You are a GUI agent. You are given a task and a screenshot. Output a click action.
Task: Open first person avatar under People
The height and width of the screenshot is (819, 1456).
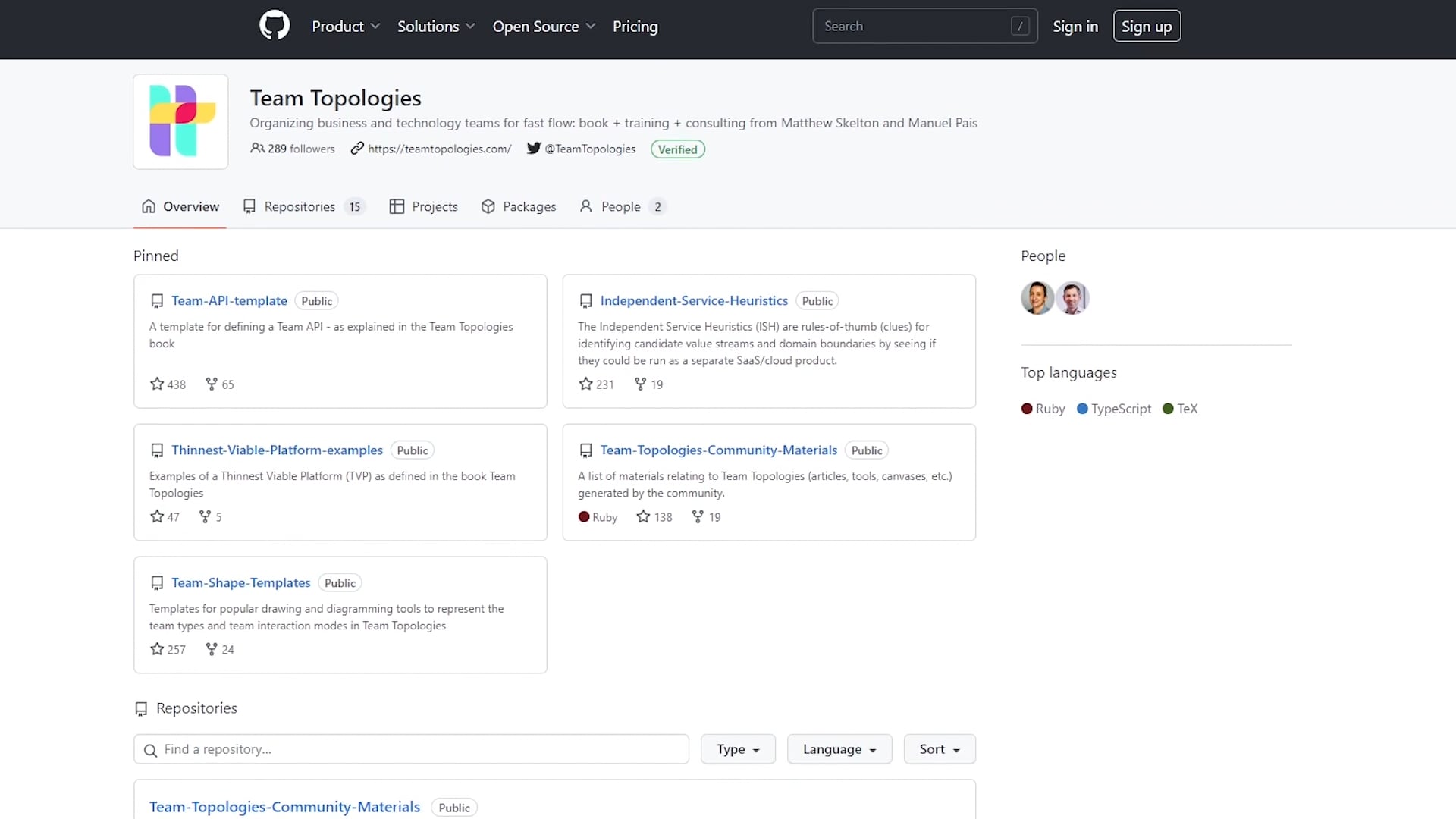click(1037, 298)
